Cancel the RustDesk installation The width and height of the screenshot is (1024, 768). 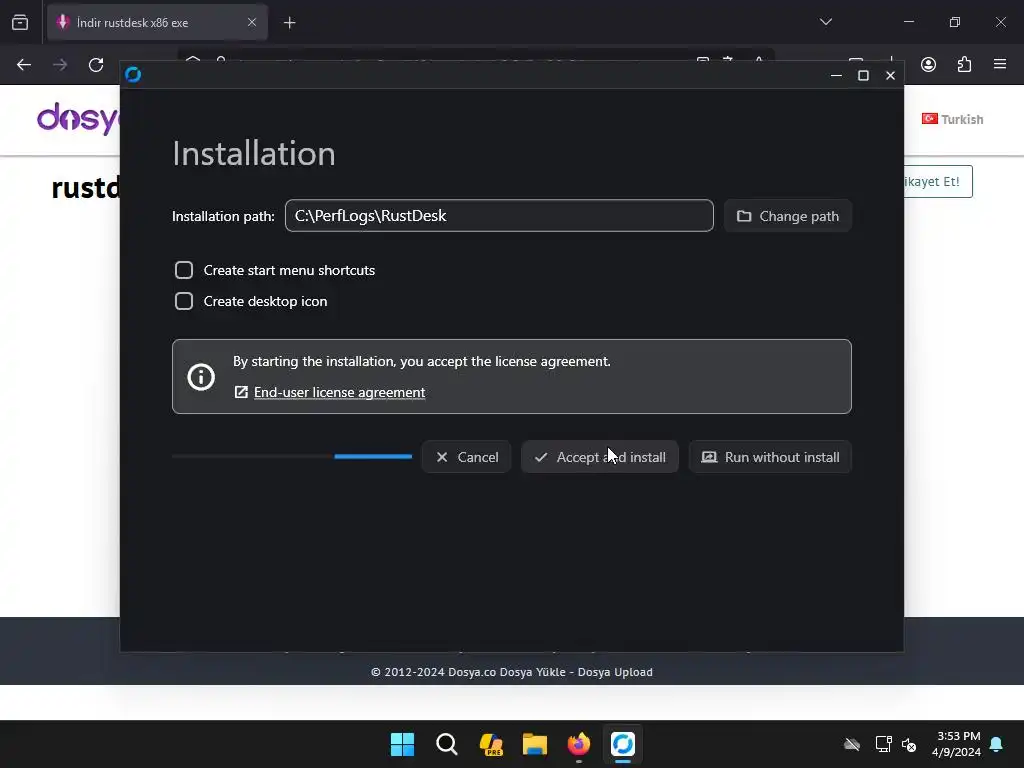point(466,457)
